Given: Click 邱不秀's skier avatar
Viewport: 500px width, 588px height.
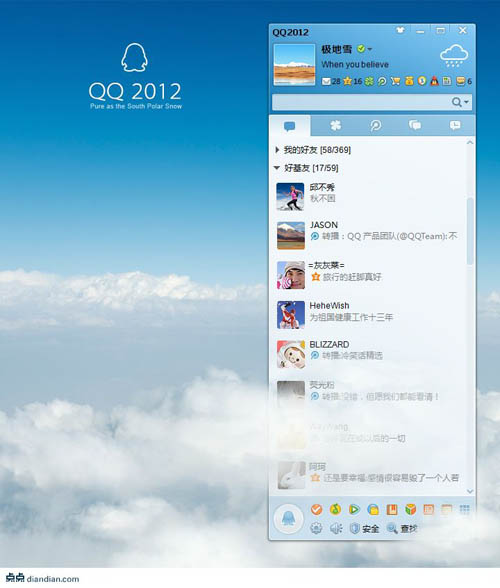Looking at the screenshot, I should pyautogui.click(x=290, y=197).
